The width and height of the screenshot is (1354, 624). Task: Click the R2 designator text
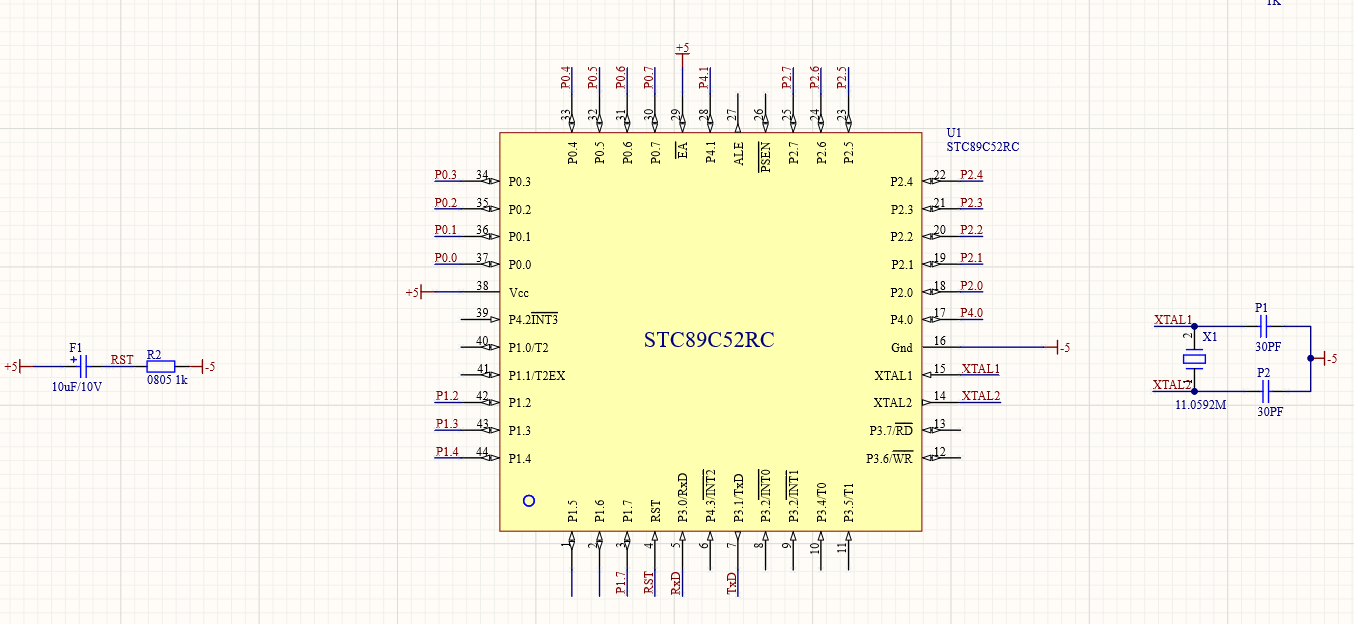(x=154, y=354)
